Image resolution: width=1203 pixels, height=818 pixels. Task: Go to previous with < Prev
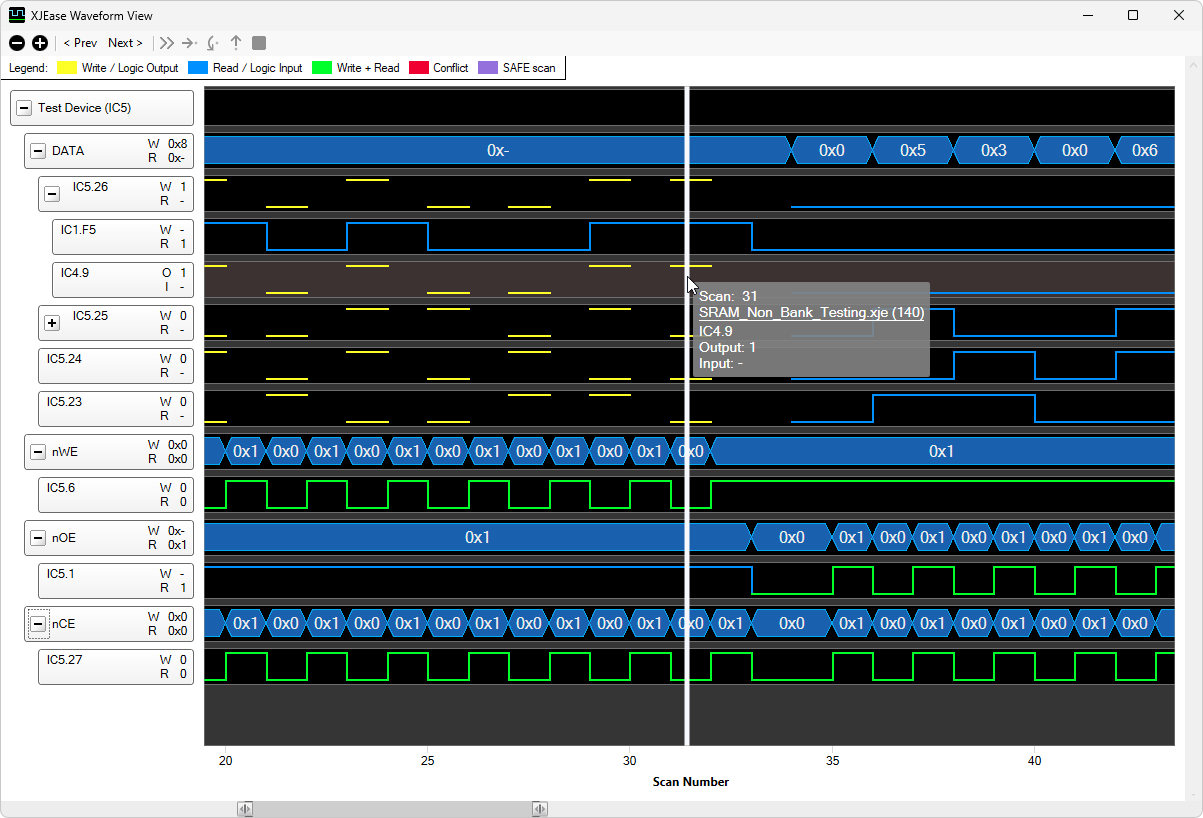pyautogui.click(x=80, y=43)
